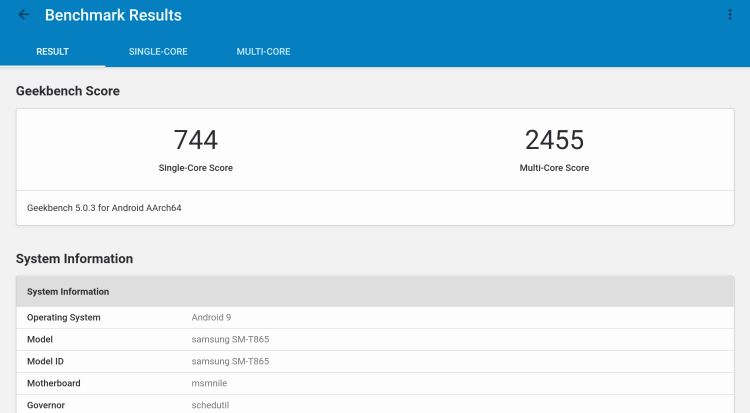Viewport: 750px width, 413px height.
Task: Switch to the RESULT tab
Action: pos(52,52)
